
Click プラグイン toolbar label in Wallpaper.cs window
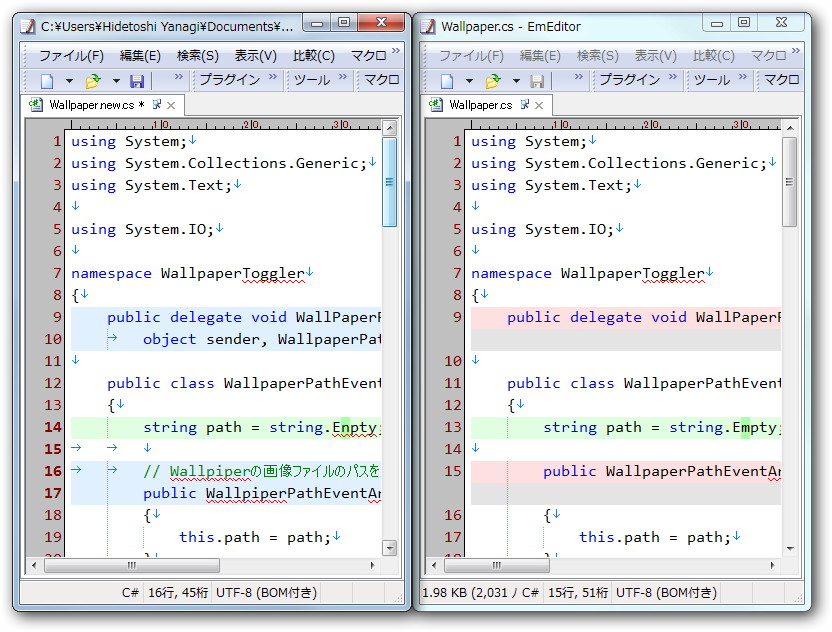[x=630, y=80]
